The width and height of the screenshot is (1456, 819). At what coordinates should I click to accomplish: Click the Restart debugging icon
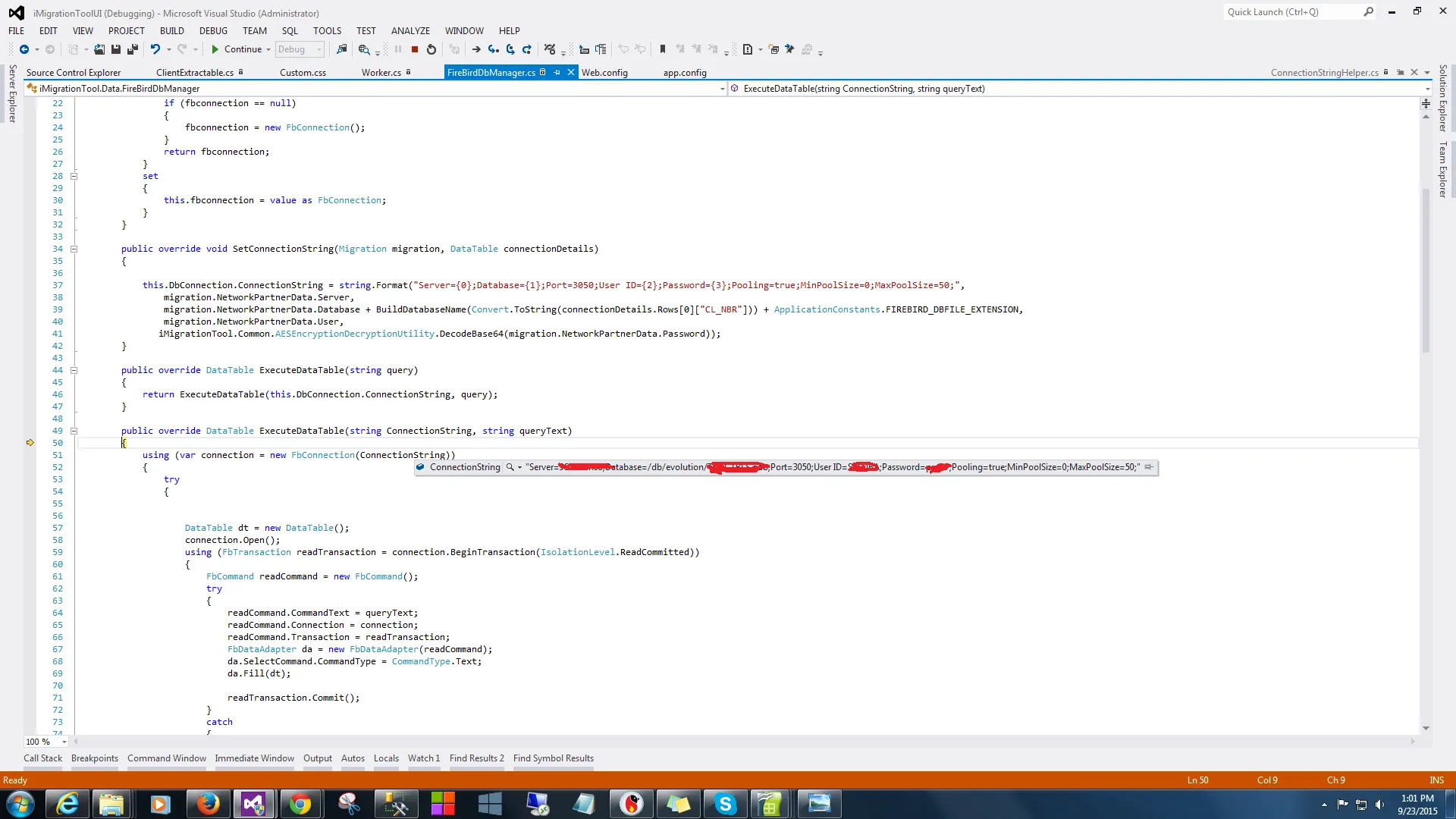431,49
